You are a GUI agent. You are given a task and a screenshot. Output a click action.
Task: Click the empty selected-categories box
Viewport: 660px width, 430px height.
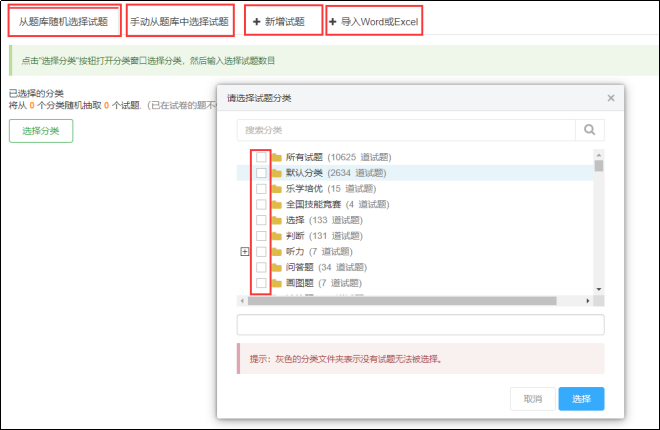pos(420,325)
